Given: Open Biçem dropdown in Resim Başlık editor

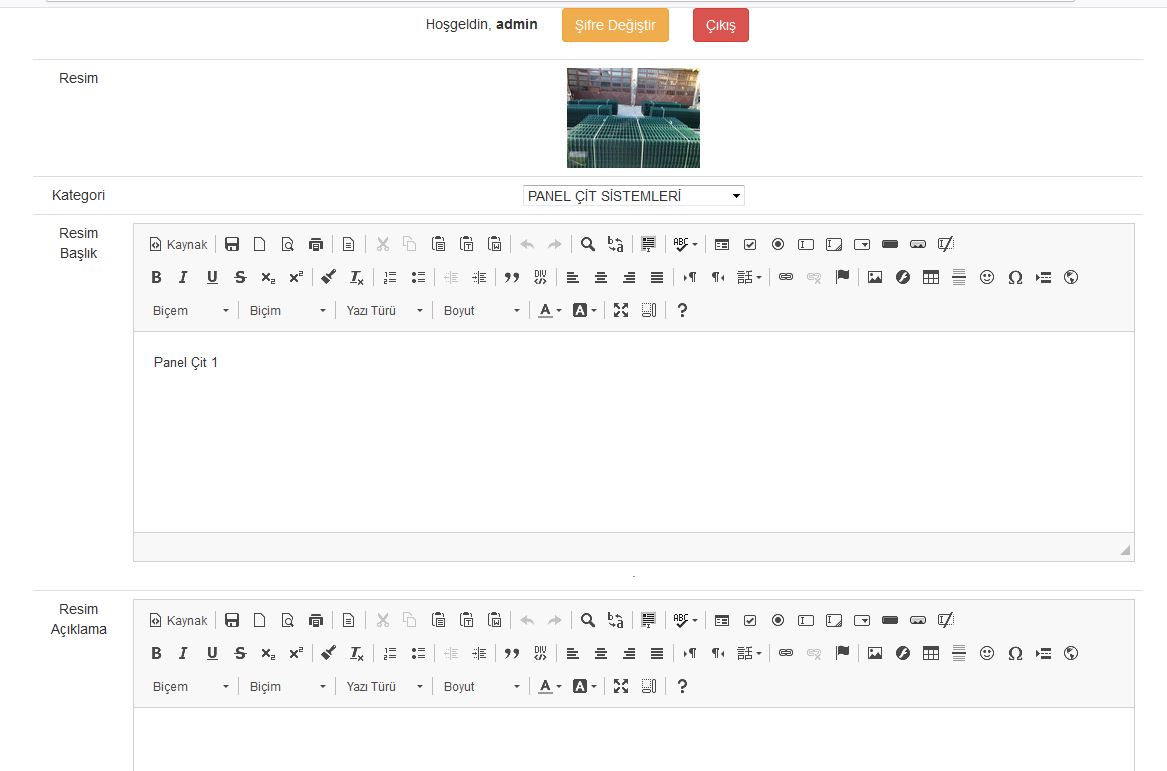Looking at the screenshot, I should click(x=191, y=310).
